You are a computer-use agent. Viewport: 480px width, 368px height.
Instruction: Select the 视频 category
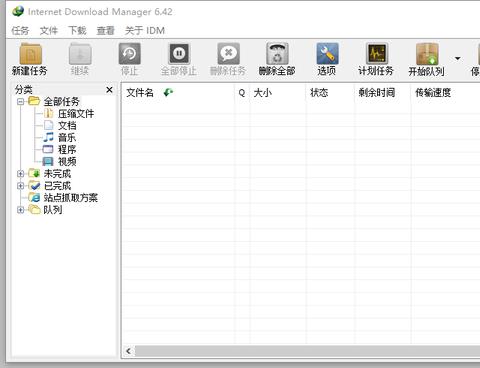(x=67, y=162)
